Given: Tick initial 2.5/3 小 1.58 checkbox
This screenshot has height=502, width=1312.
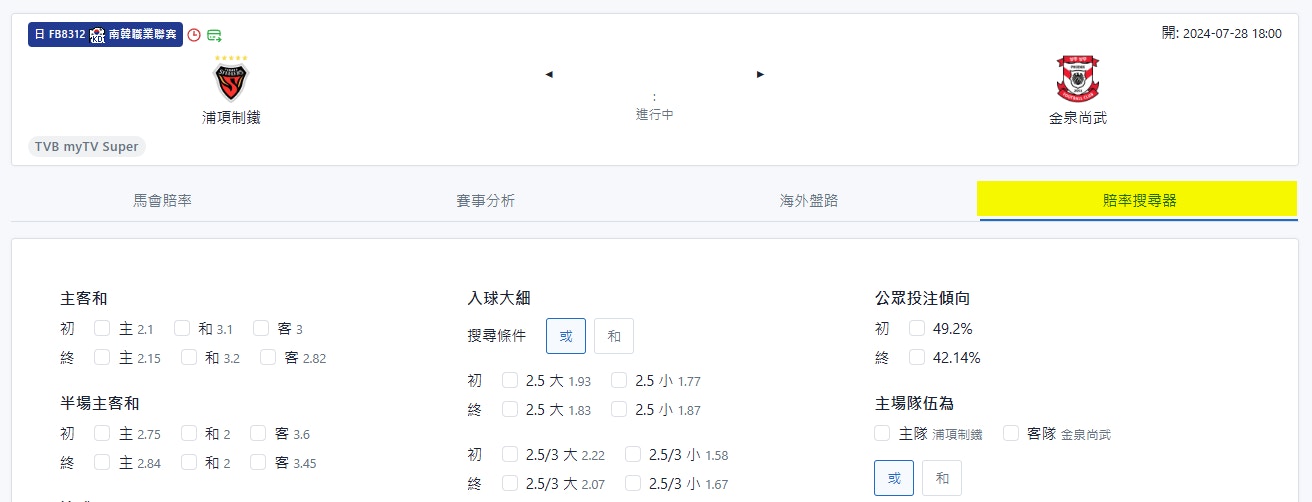Looking at the screenshot, I should point(633,454).
